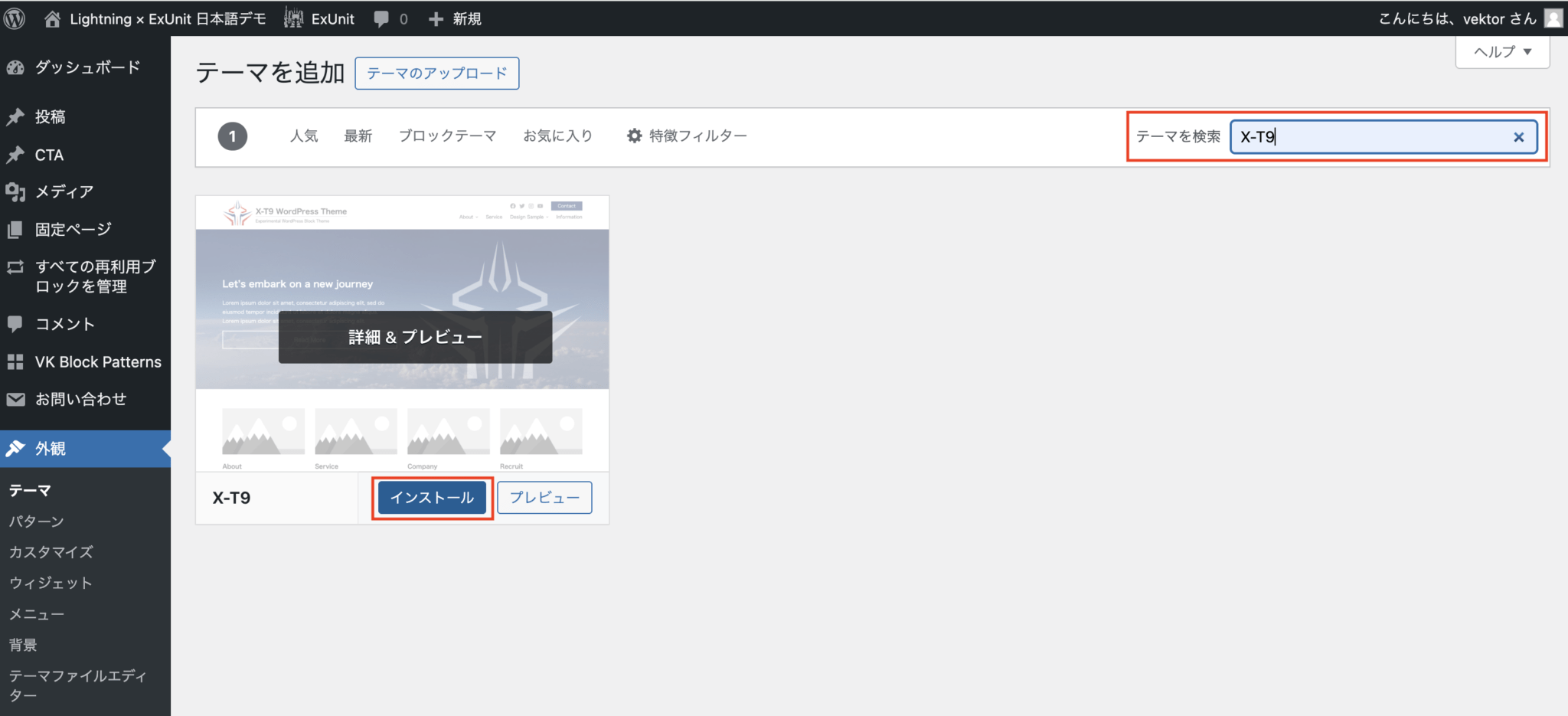The image size is (1568, 716).
Task: Open 詳細 & プレビュー on the X-T9 thumbnail
Action: tap(414, 337)
